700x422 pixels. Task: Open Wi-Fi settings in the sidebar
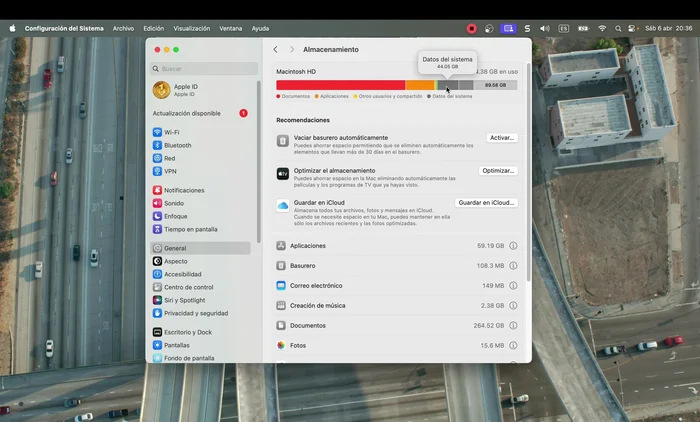click(x=171, y=132)
